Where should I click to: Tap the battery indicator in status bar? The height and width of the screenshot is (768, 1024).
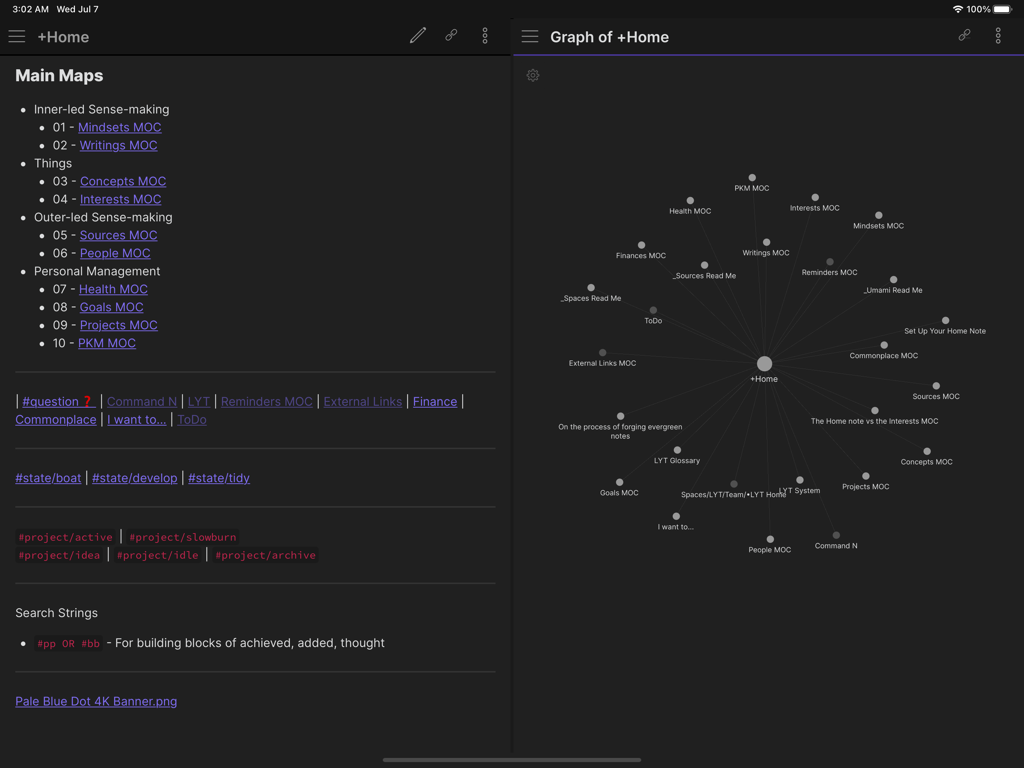point(1002,9)
